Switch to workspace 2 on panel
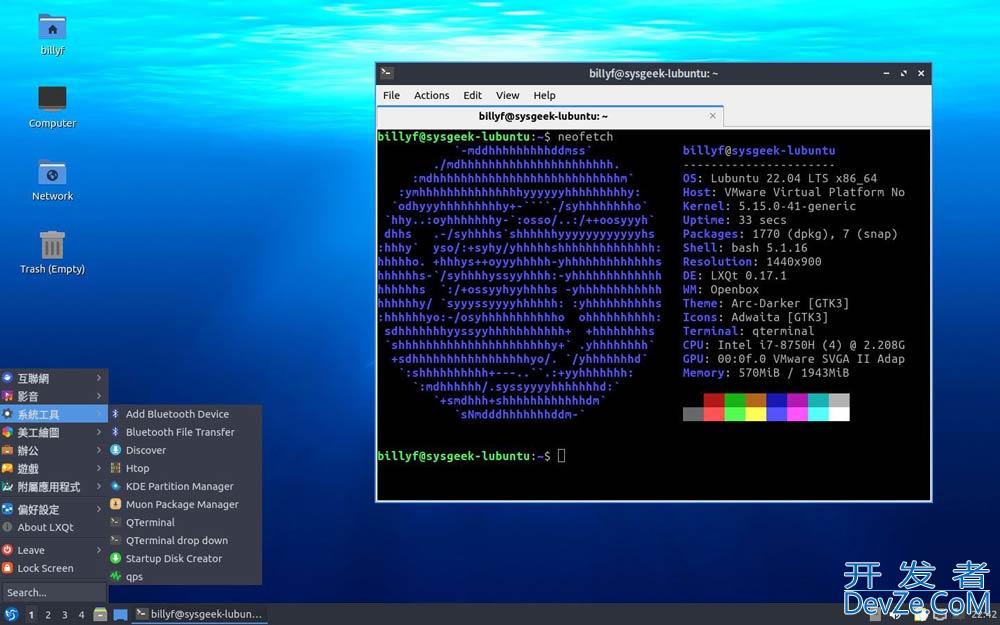 48,615
